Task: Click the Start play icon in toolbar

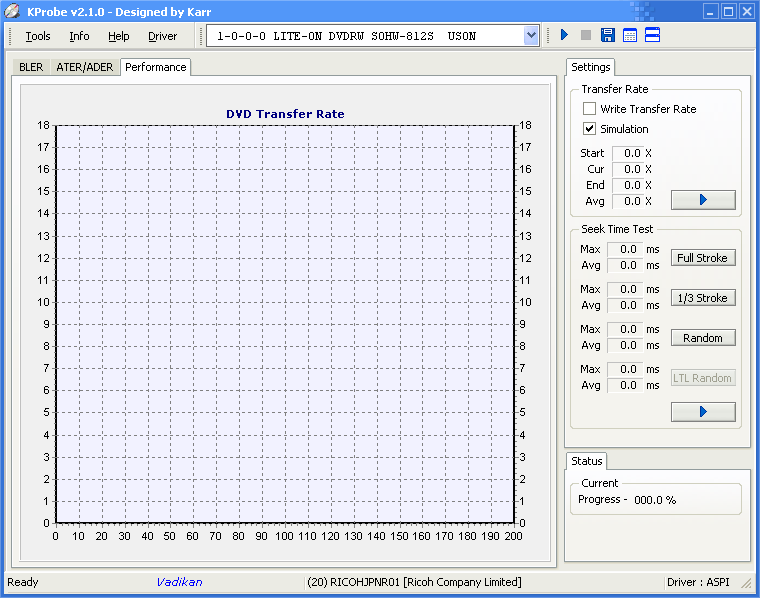Action: 564,36
